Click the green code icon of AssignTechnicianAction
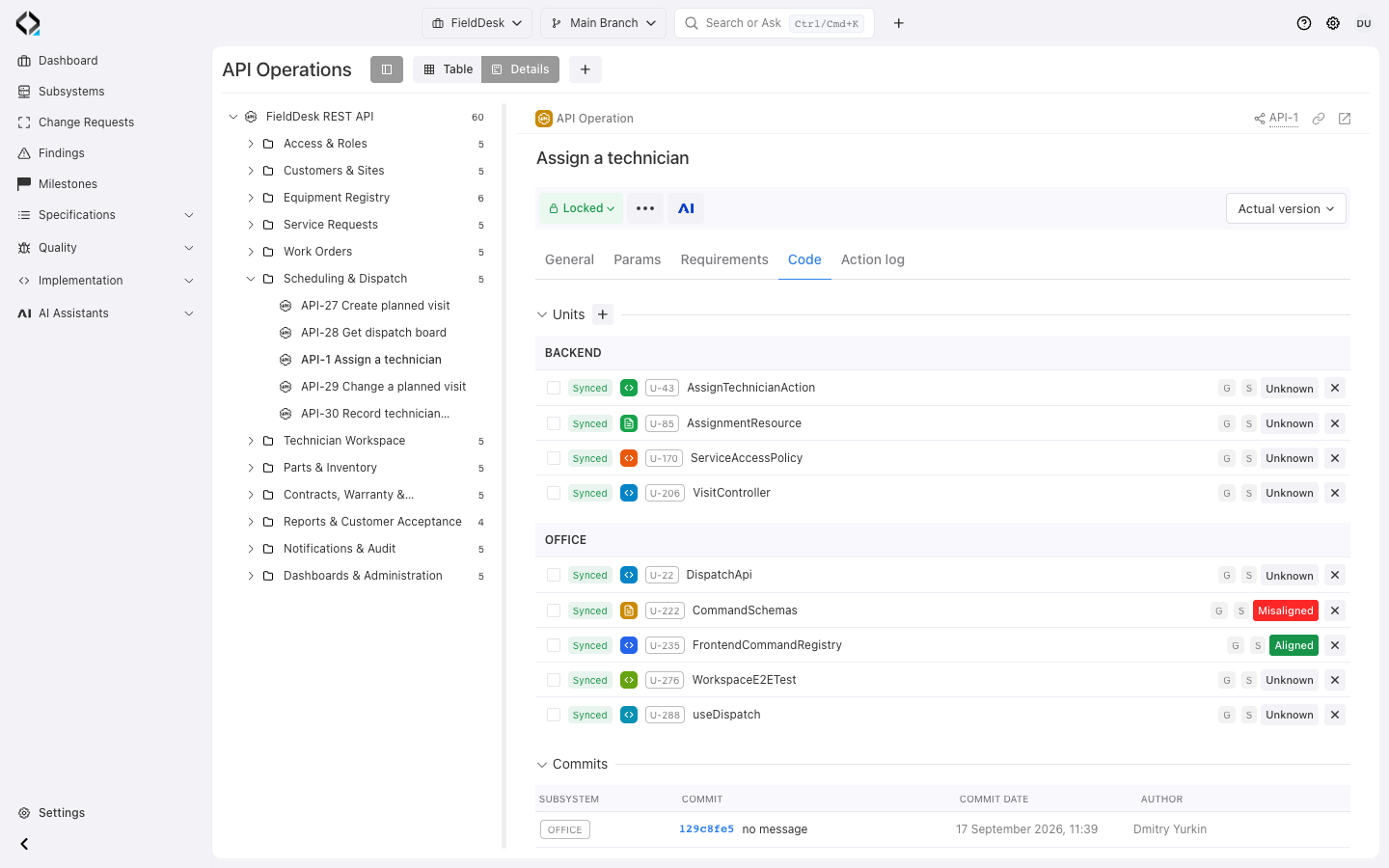Screen dimensions: 1389x868 [629, 388]
